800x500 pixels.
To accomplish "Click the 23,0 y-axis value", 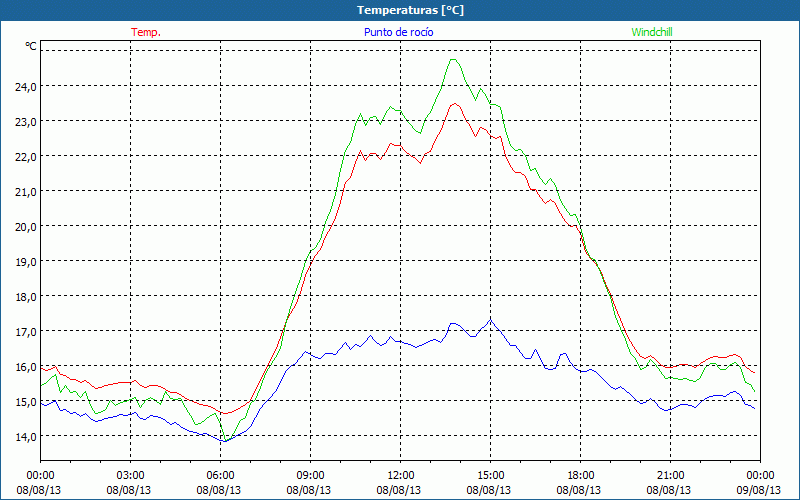I will tap(26, 122).
